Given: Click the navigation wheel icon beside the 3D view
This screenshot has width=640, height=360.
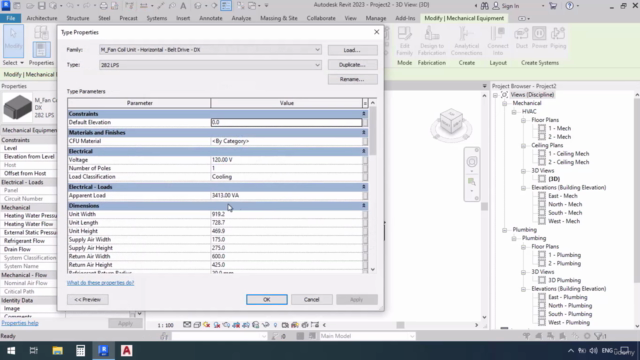Looking at the screenshot, I should point(472,162).
